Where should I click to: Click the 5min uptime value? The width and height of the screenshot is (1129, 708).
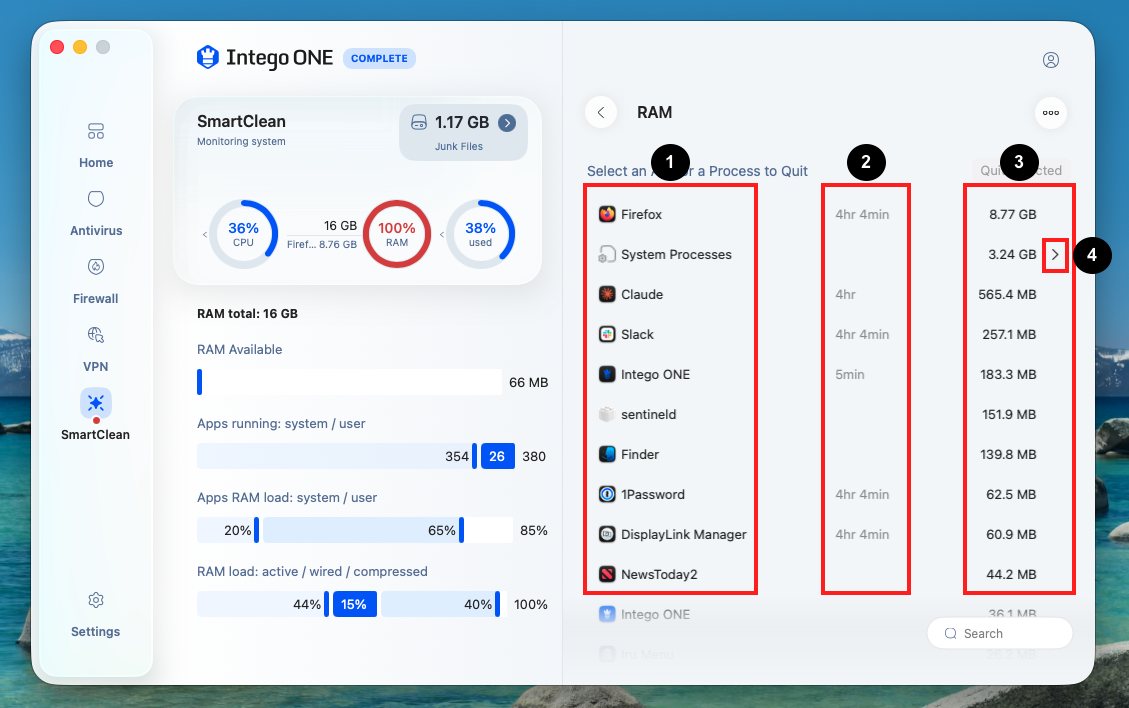click(850, 375)
